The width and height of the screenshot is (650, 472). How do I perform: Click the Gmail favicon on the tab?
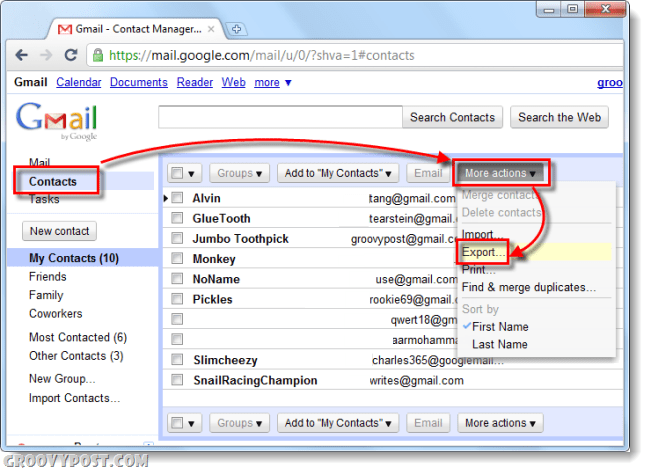click(x=64, y=29)
